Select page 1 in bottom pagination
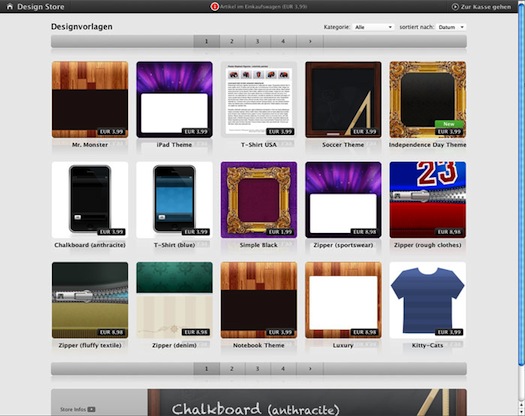The image size is (525, 416). click(x=207, y=368)
